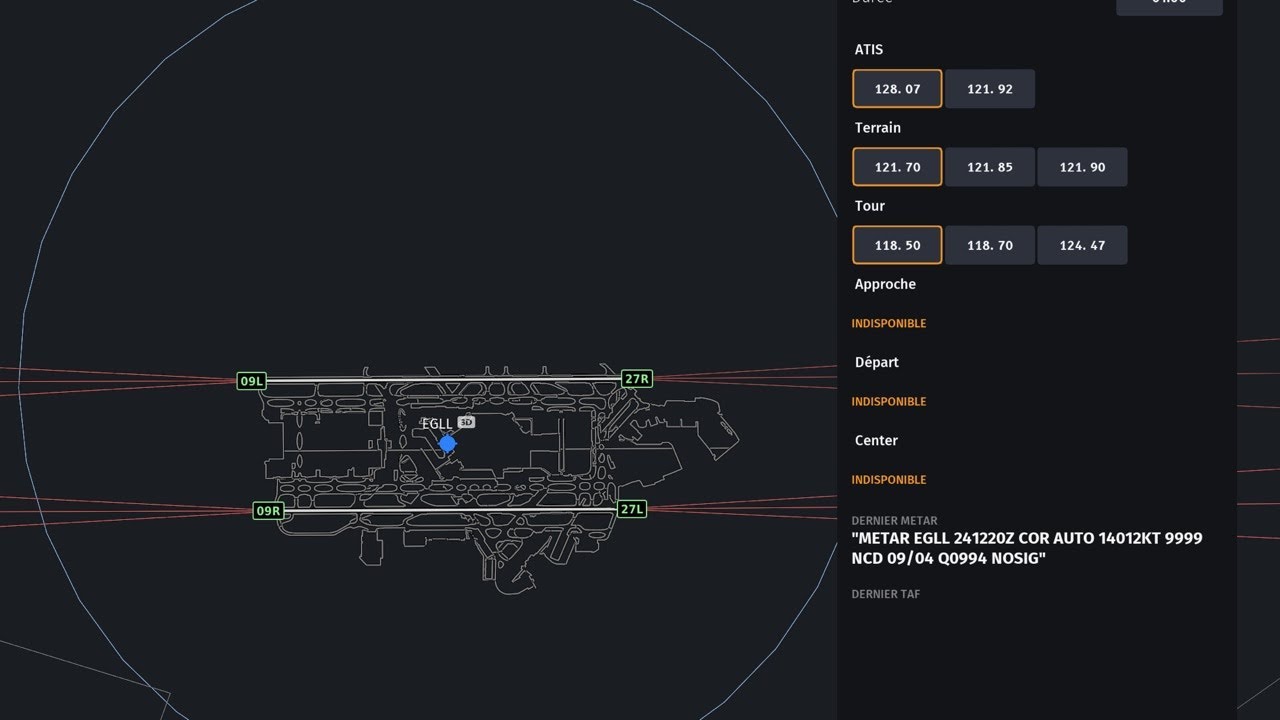
Task: Click the Départ section label
Action: pyautogui.click(x=876, y=362)
